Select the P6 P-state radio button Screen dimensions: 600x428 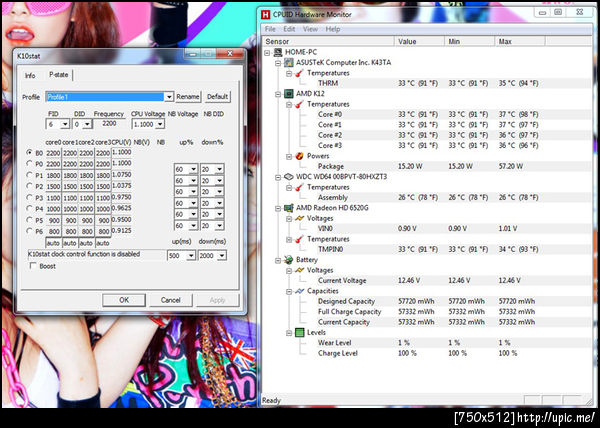[29, 231]
